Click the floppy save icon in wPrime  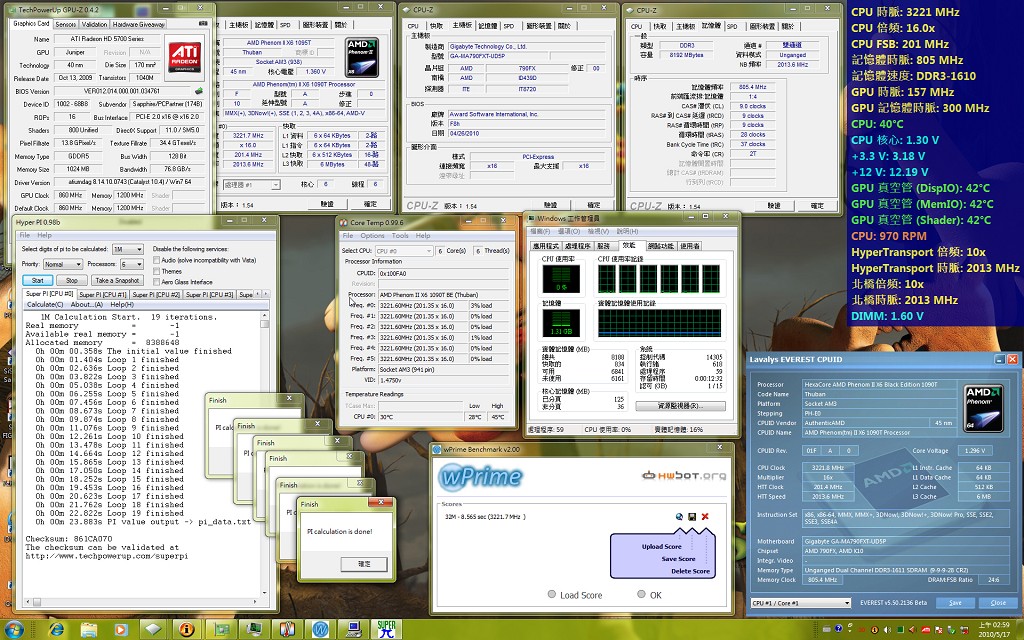tap(692, 517)
